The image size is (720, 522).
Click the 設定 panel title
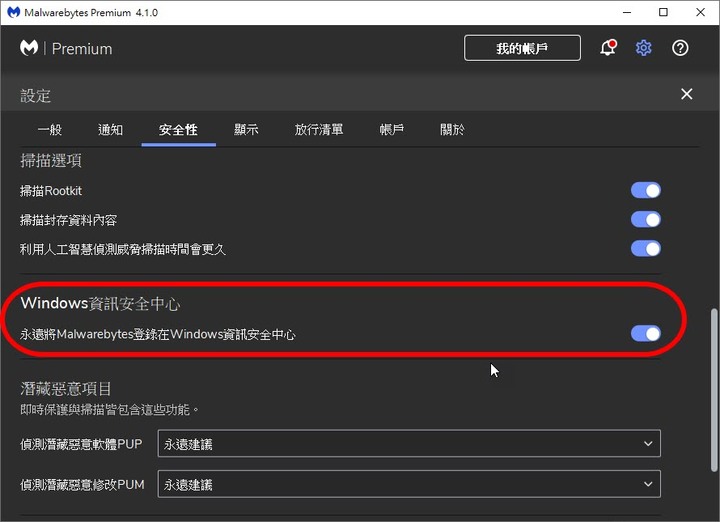pos(35,95)
